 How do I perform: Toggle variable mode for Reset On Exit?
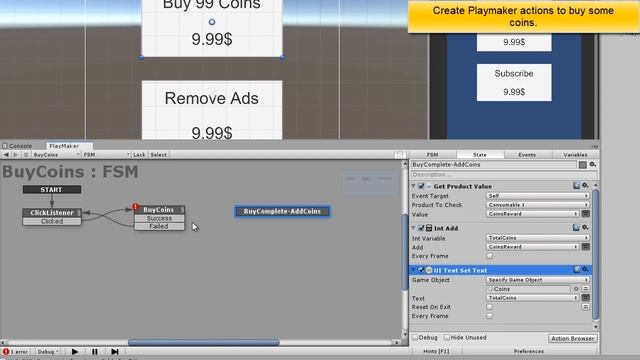(x=585, y=307)
